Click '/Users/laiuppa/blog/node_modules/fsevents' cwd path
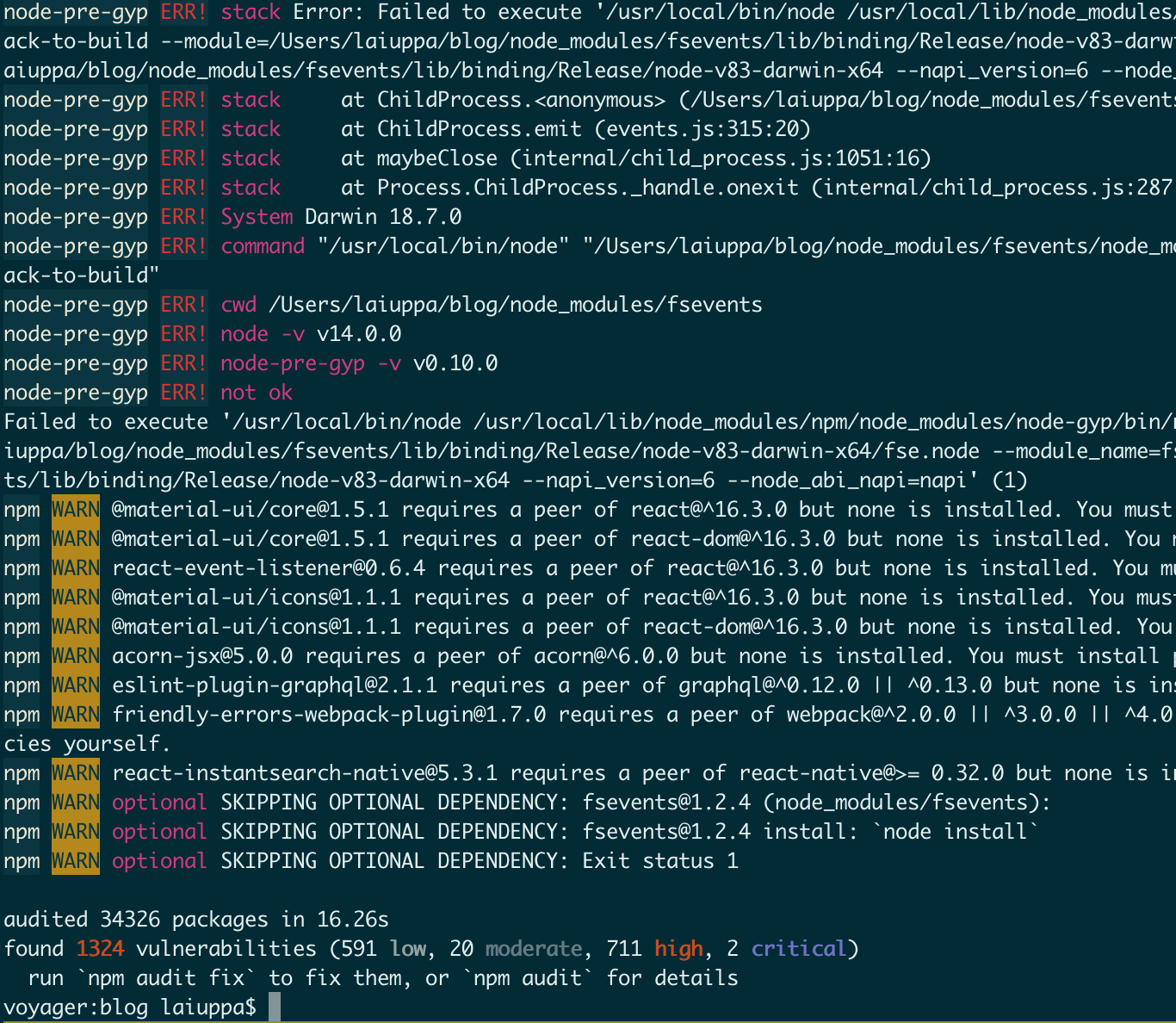Screen dimensions: 1176x1023 point(516,304)
